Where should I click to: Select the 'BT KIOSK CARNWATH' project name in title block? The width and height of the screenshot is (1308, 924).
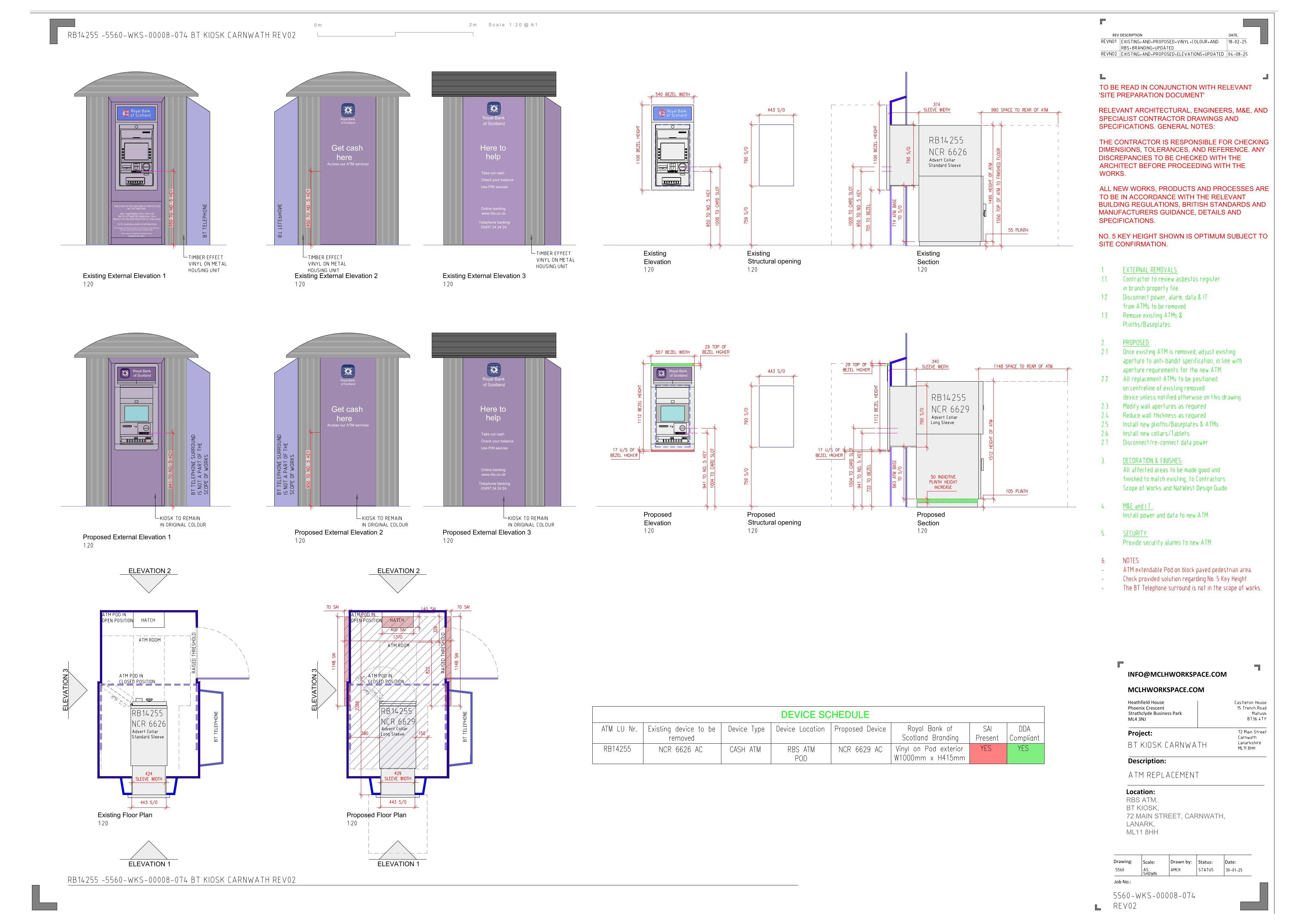click(1167, 745)
